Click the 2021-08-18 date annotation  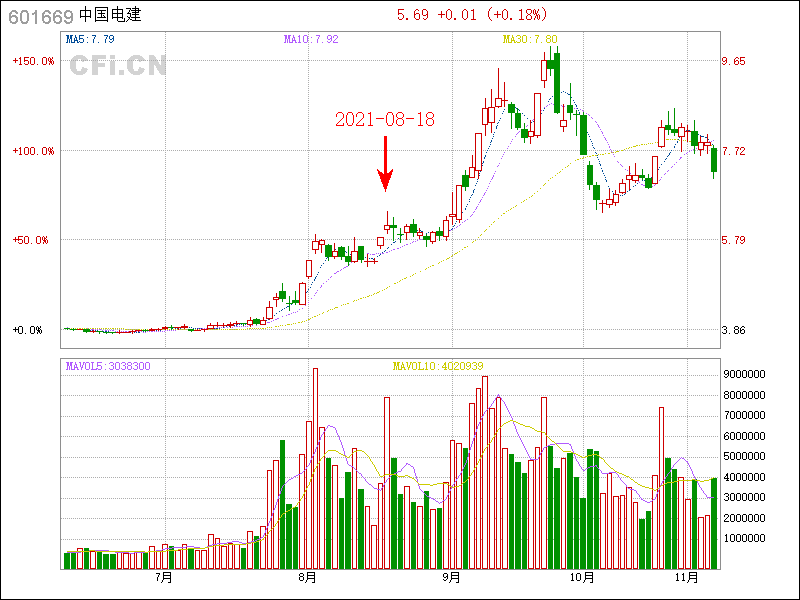[384, 119]
